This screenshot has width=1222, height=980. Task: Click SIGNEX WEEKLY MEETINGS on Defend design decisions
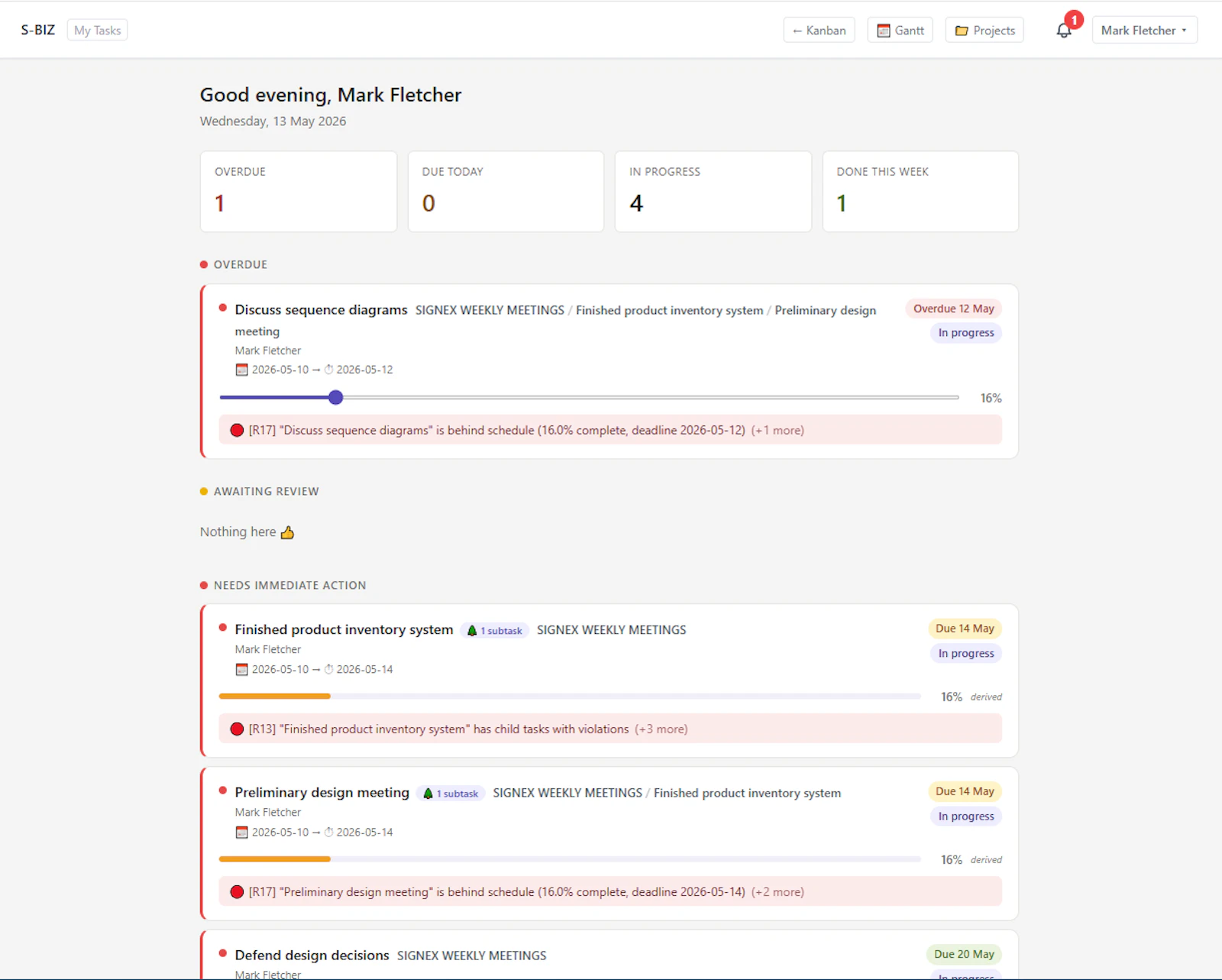click(472, 956)
